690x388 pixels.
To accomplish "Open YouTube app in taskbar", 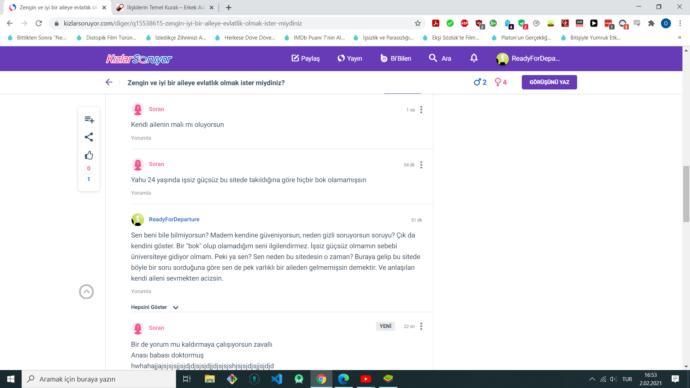I will 366,379.
